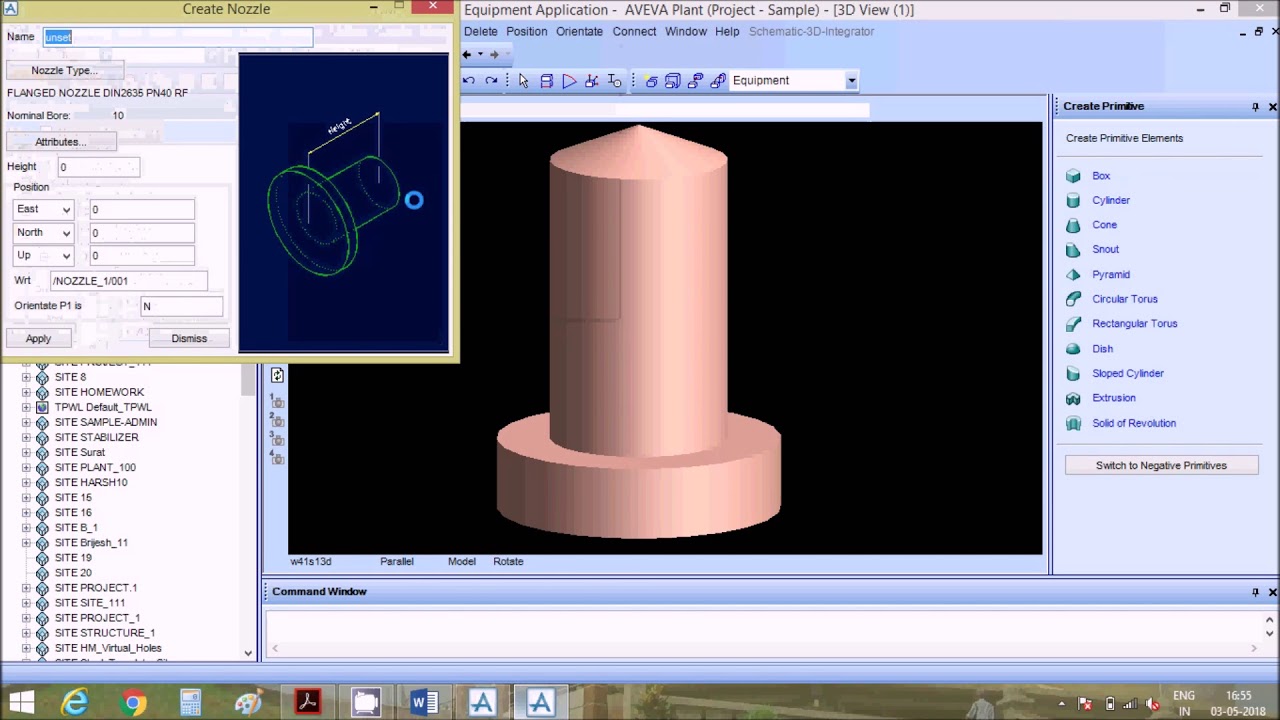Click the Undo arrow in the toolbar
The width and height of the screenshot is (1280, 720).
[x=468, y=80]
